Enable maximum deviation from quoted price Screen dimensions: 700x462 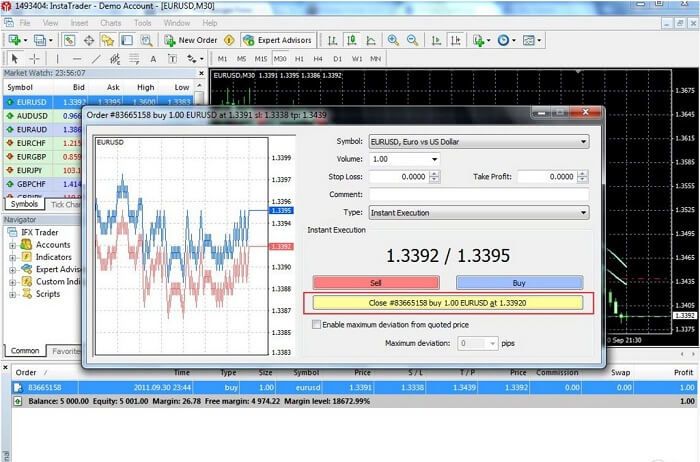(x=316, y=325)
